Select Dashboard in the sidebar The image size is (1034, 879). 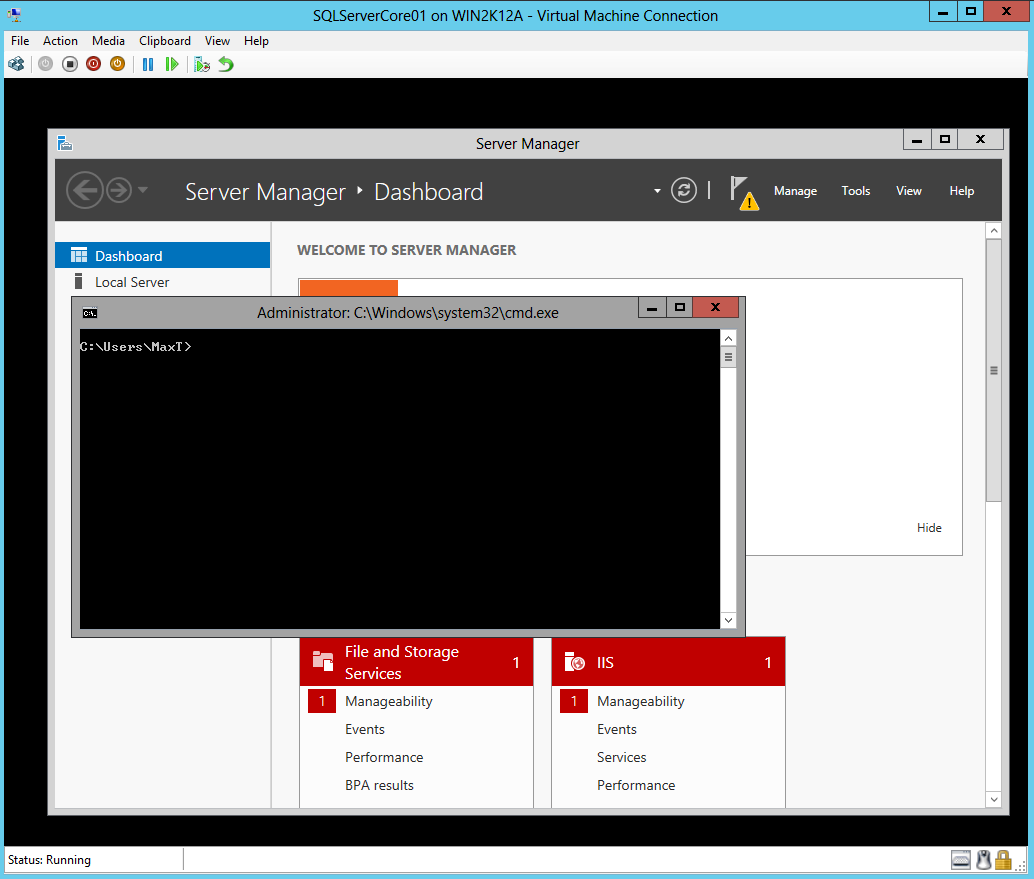(162, 255)
